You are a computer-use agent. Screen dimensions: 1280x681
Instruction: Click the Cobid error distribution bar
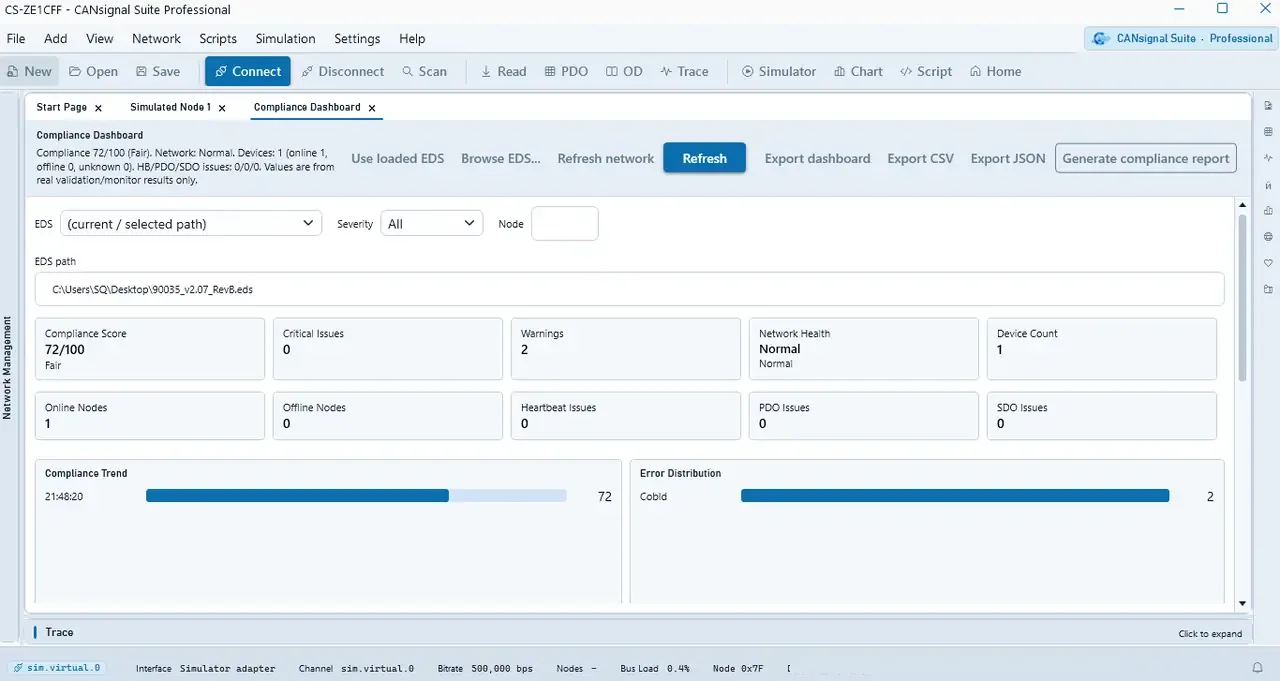tap(955, 496)
